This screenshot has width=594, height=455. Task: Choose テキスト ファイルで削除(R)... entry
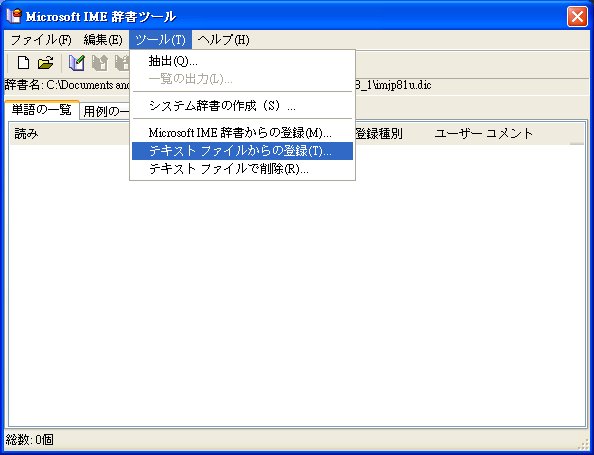242,169
